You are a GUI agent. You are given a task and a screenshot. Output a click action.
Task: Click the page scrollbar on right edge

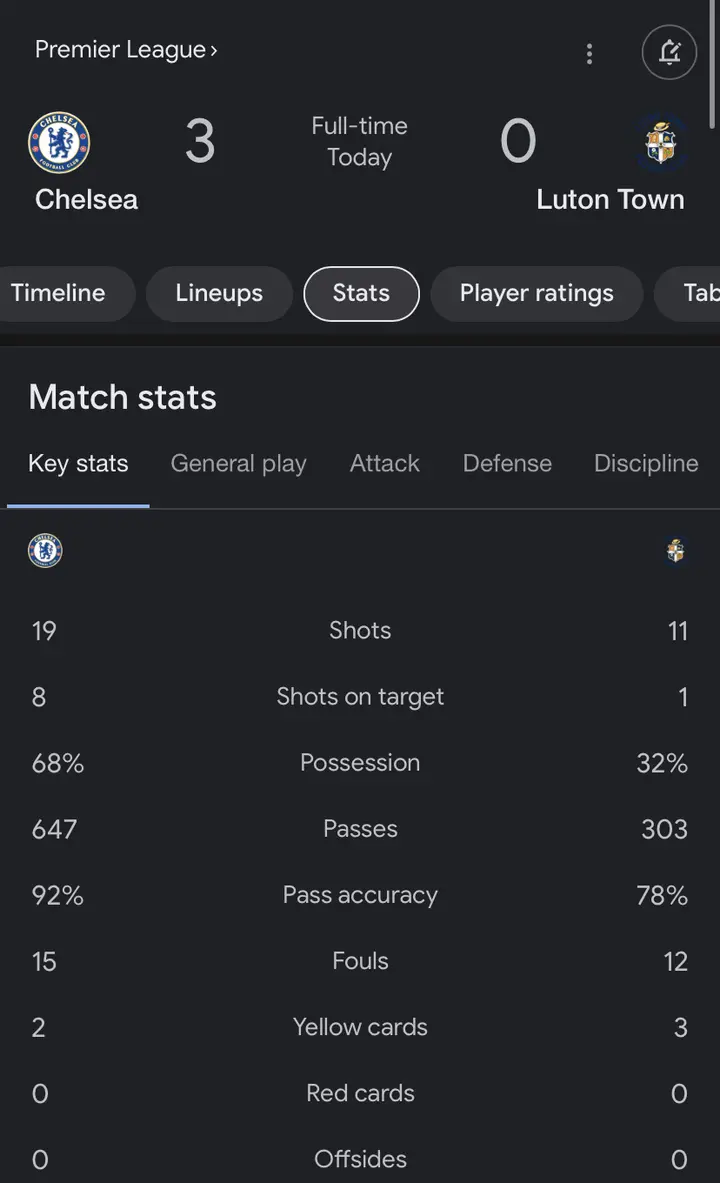coord(712,64)
